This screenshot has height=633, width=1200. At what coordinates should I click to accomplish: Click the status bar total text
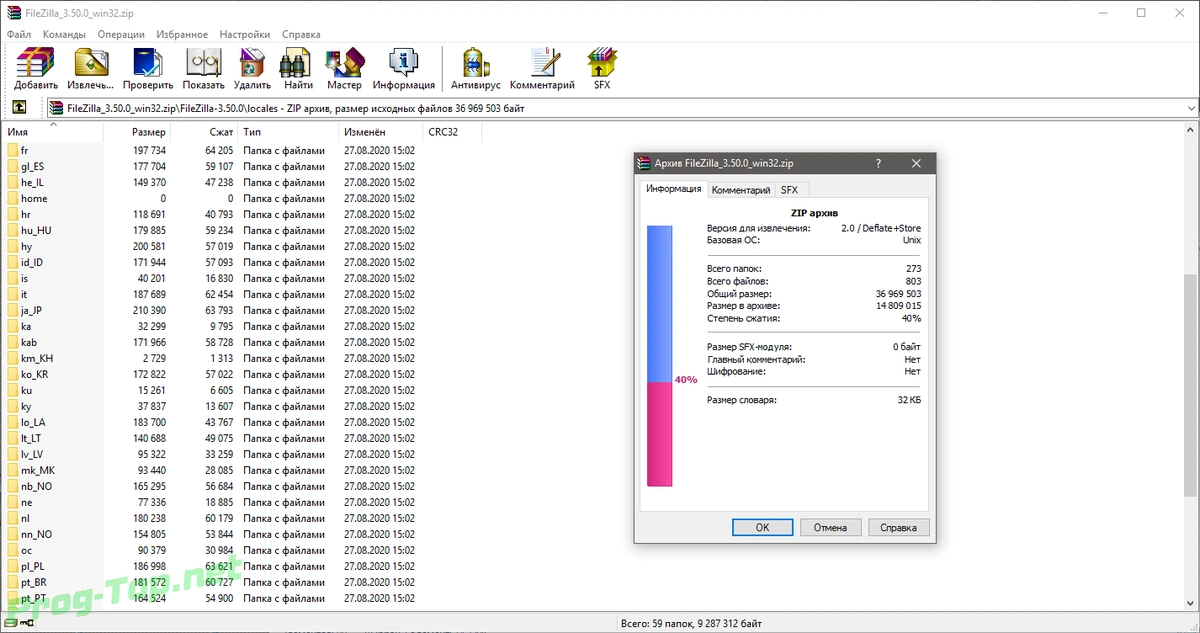(x=691, y=623)
